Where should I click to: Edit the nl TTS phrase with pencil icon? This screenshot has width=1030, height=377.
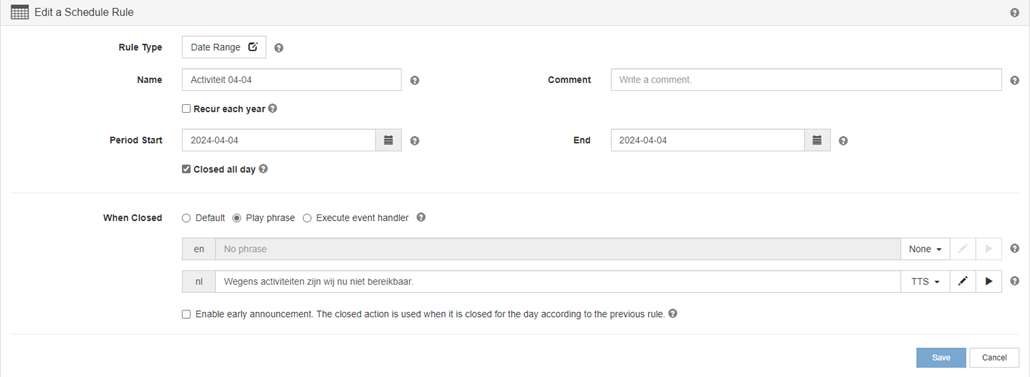click(962, 281)
